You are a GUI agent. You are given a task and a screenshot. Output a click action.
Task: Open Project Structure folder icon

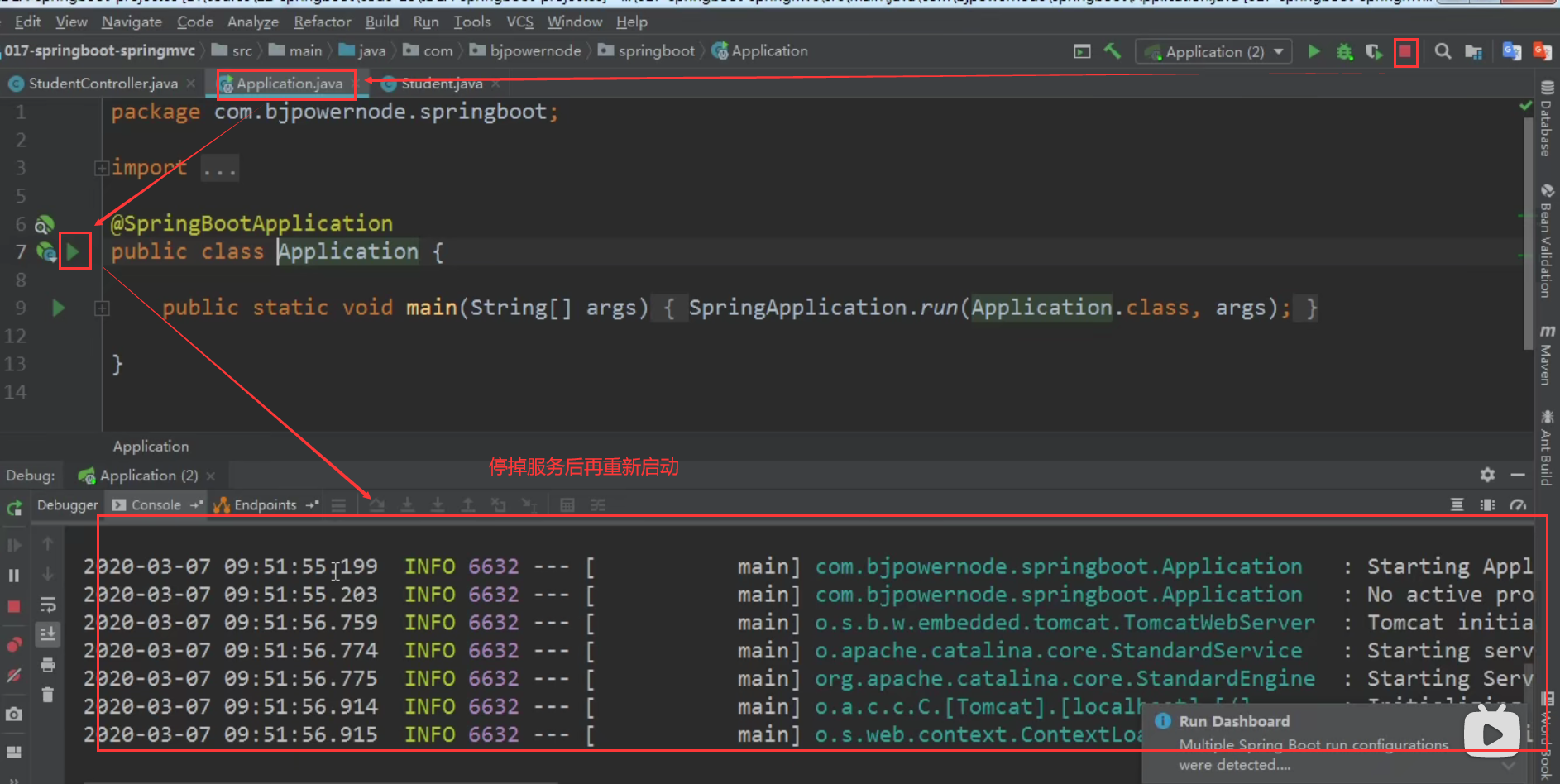click(x=1473, y=51)
